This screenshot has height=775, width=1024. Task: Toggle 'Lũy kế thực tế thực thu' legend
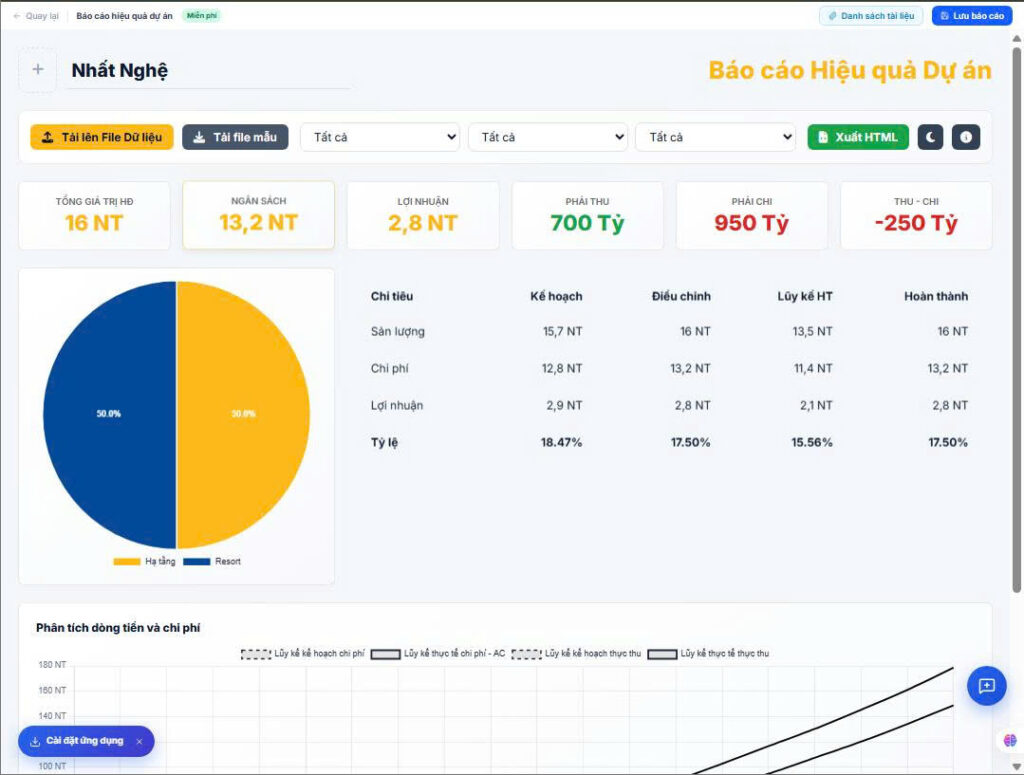[708, 654]
